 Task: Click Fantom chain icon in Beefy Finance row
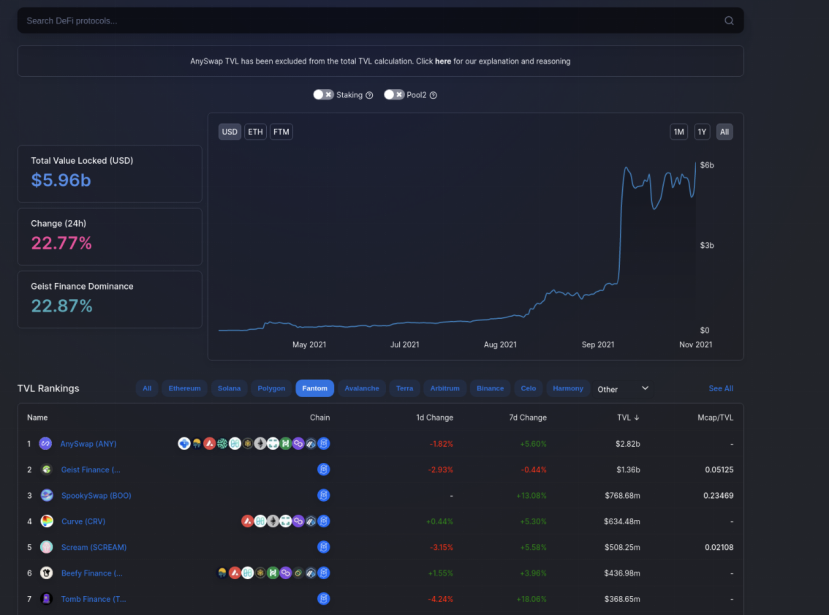[x=324, y=573]
